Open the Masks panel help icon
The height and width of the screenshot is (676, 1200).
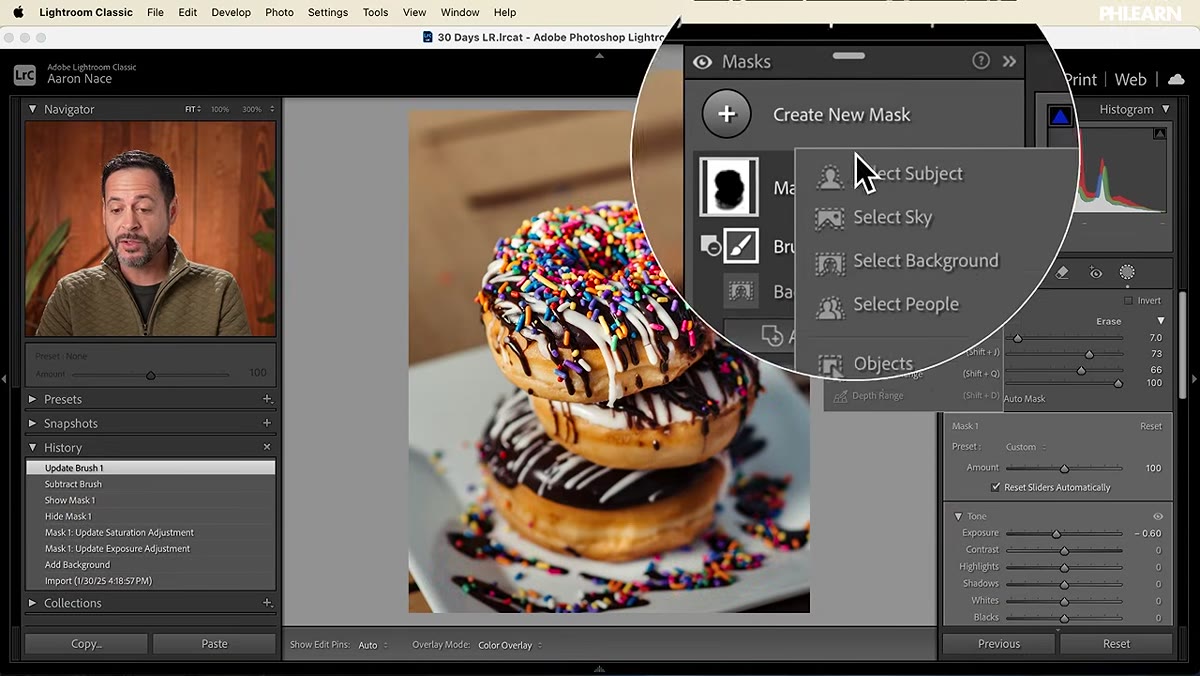[981, 61]
